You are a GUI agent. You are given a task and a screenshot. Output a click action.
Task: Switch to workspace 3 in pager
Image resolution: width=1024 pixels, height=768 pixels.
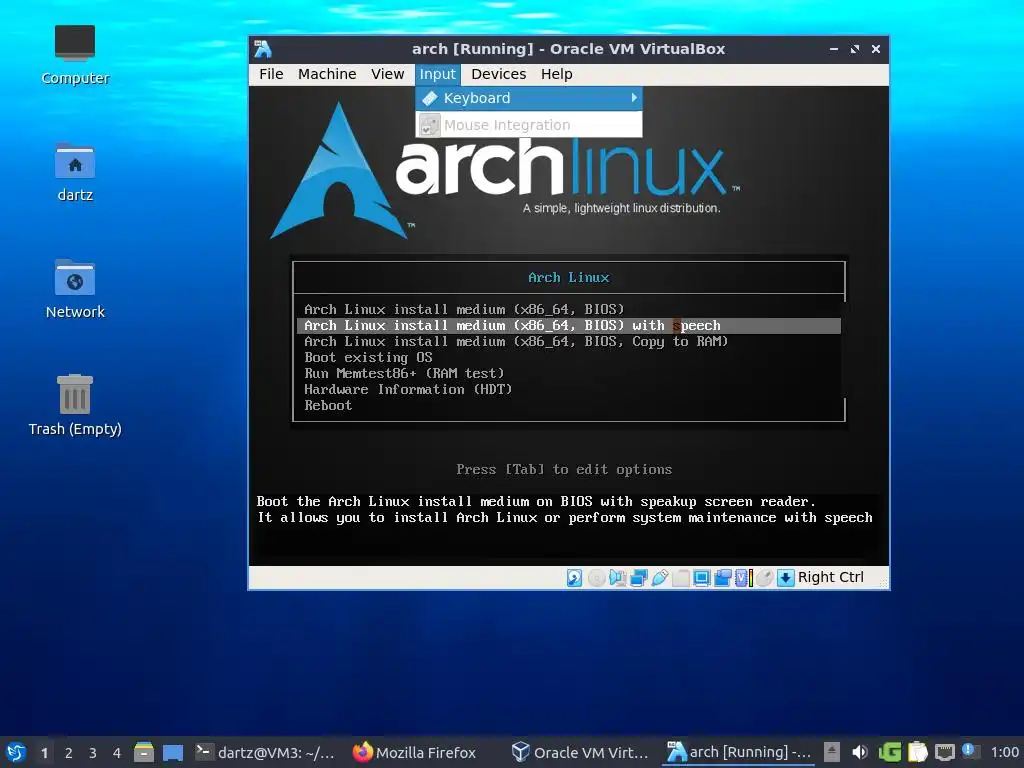tap(93, 752)
